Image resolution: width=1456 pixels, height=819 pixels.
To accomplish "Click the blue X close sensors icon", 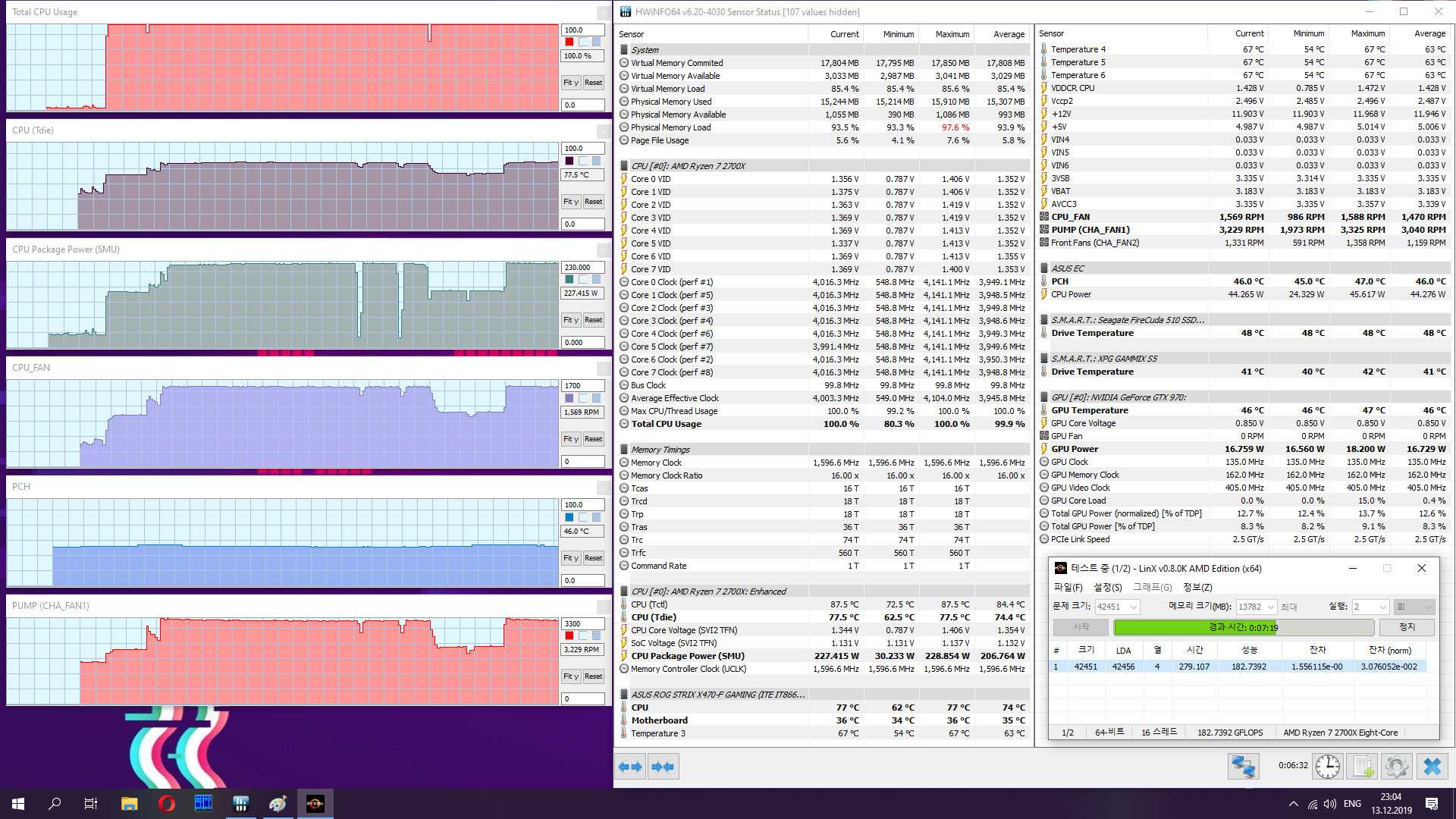I will (1432, 767).
